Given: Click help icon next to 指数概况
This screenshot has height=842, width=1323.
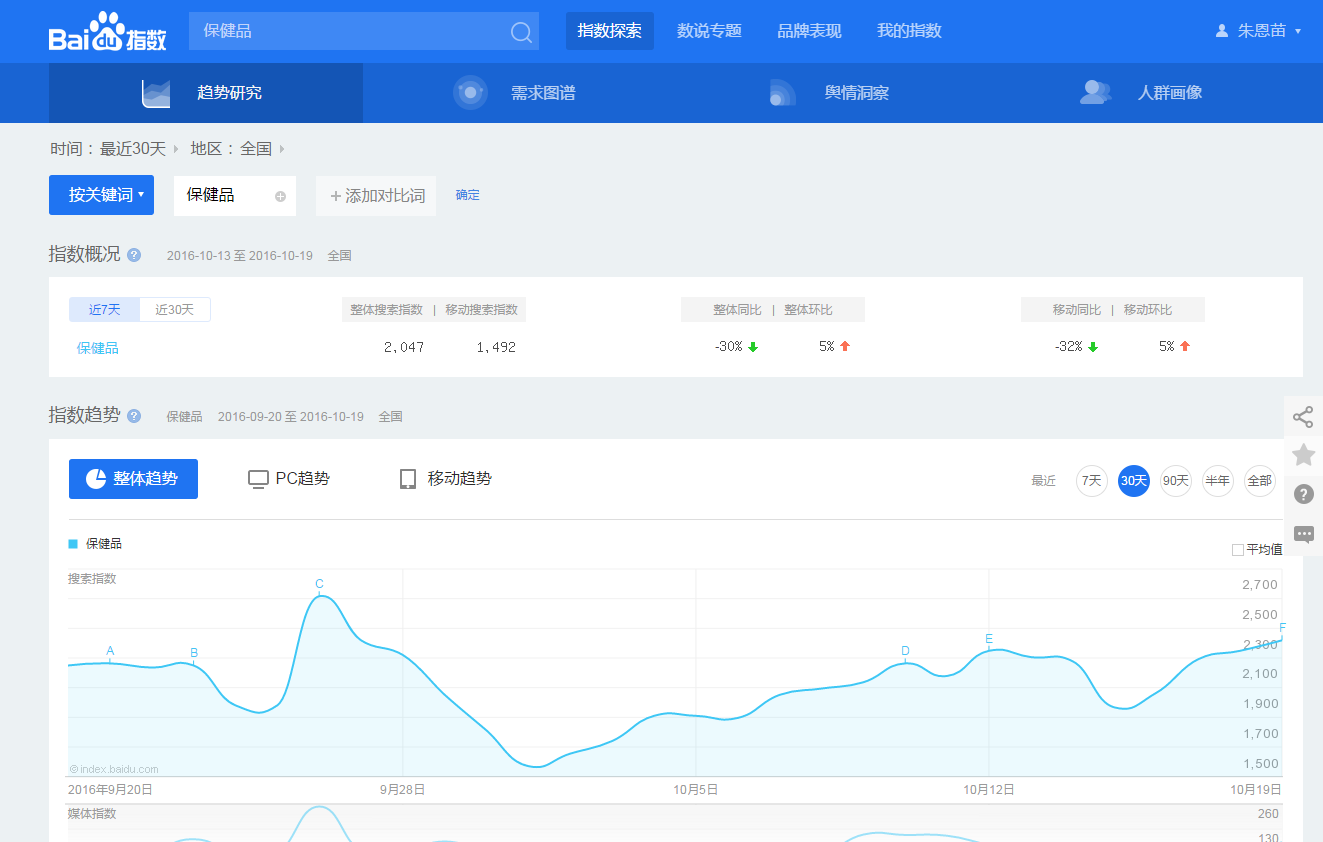Looking at the screenshot, I should [x=134, y=255].
